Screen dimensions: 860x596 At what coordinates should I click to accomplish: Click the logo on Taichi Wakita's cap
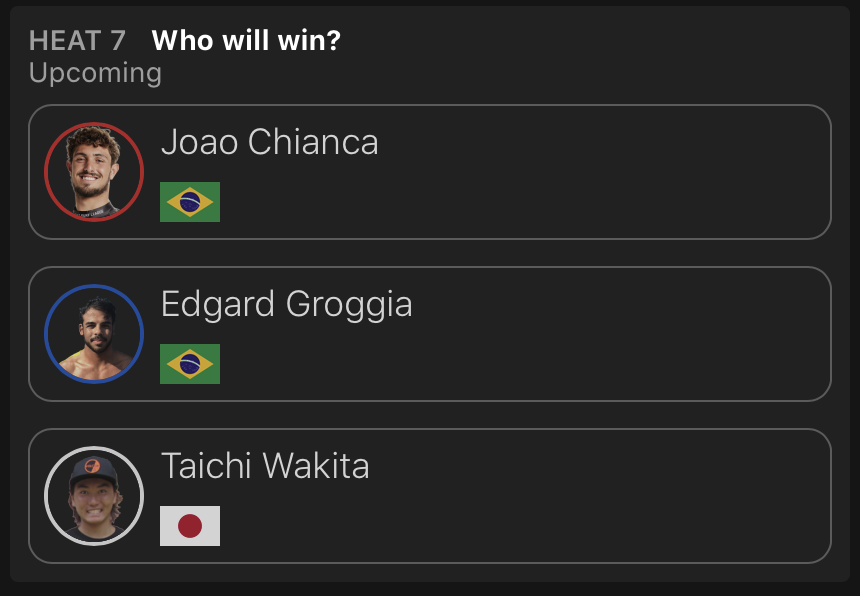[x=92, y=467]
